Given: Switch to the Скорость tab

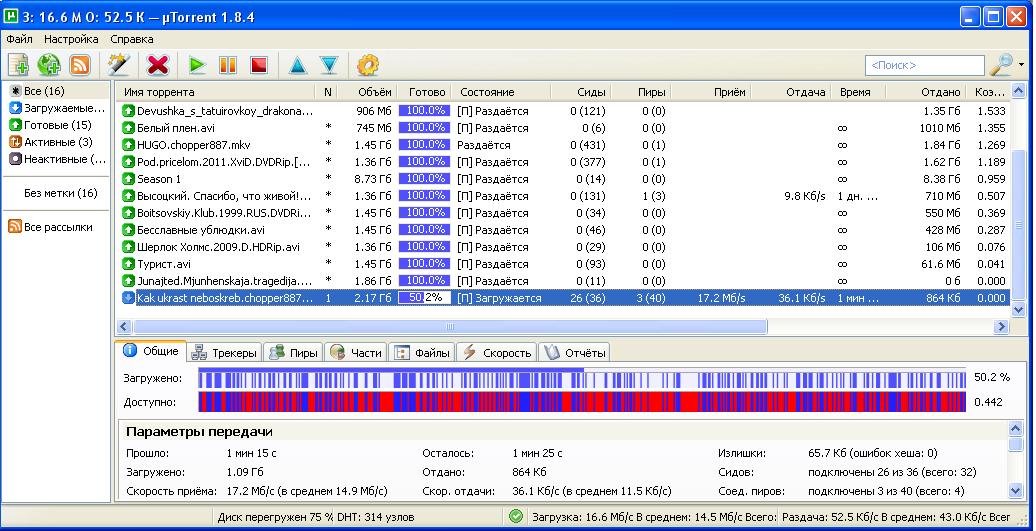Looking at the screenshot, I should coord(497,353).
